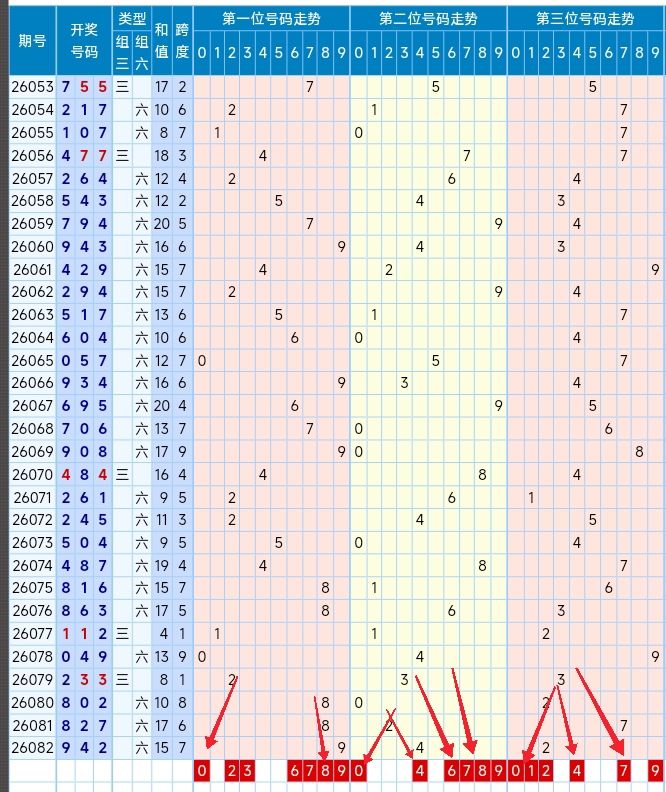Image resolution: width=666 pixels, height=792 pixels.
Task: Click first-position trend 9 in row 26060
Action: pyautogui.click(x=341, y=246)
